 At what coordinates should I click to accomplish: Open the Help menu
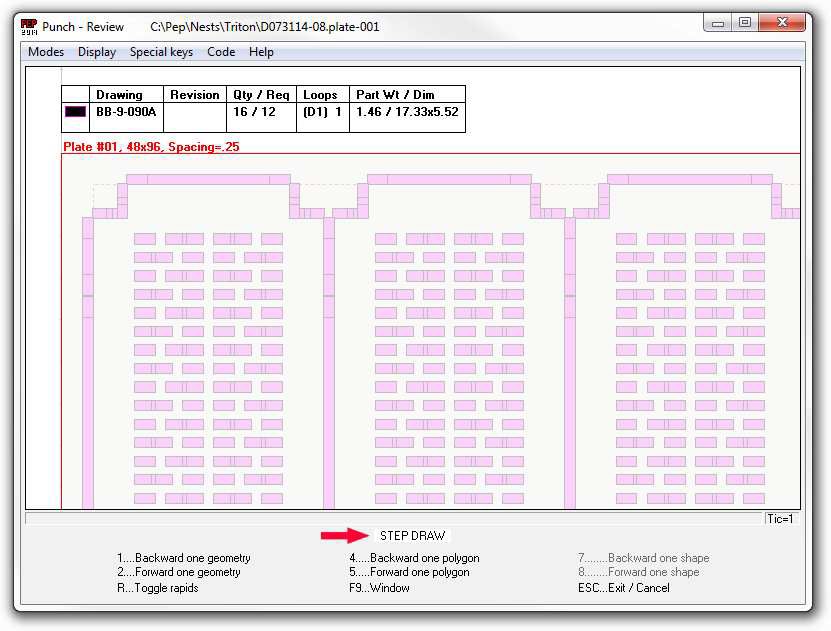[x=261, y=52]
